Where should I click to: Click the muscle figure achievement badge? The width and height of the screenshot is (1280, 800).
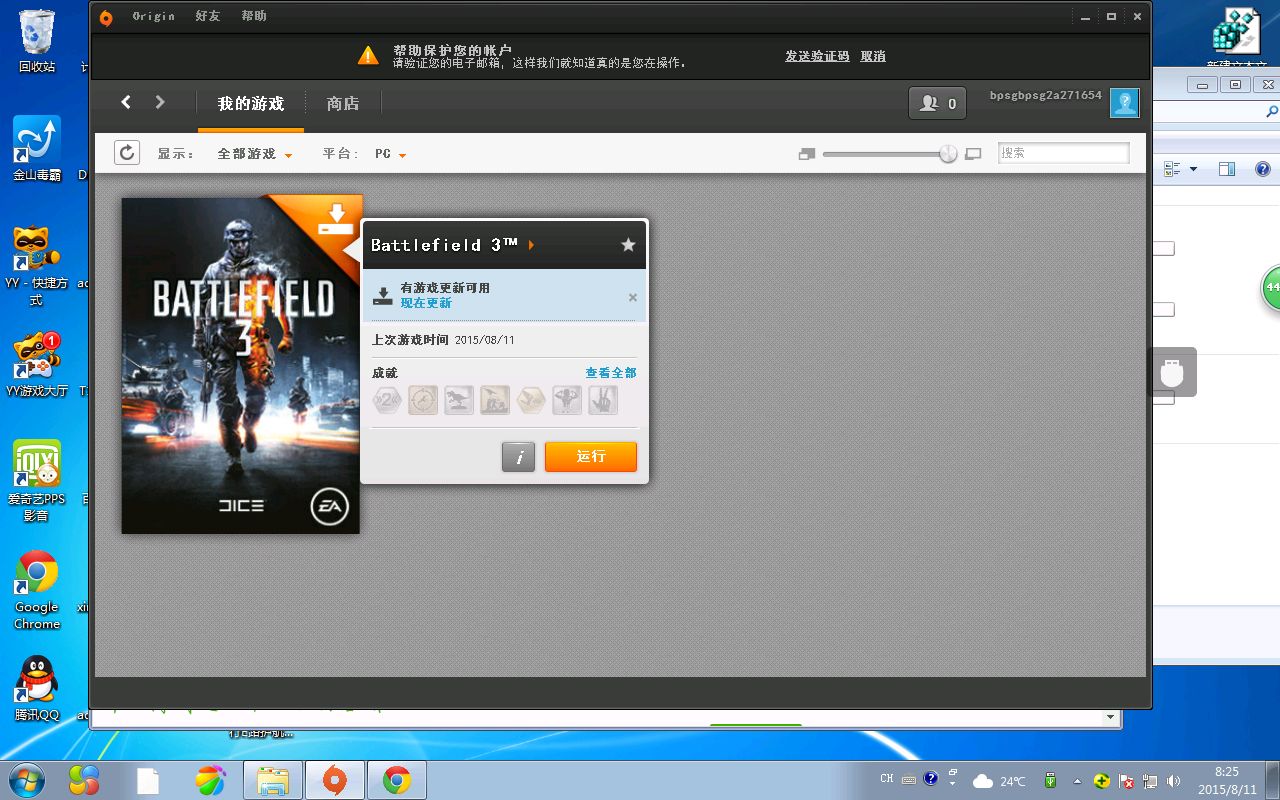(x=567, y=401)
